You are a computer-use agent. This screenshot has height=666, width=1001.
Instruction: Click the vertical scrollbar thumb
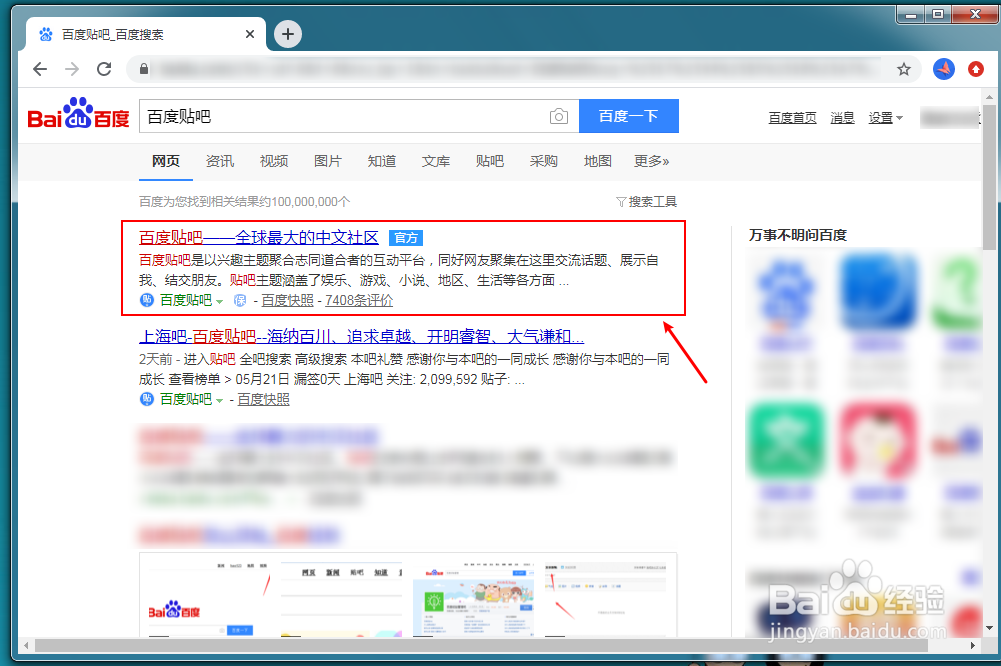[989, 178]
